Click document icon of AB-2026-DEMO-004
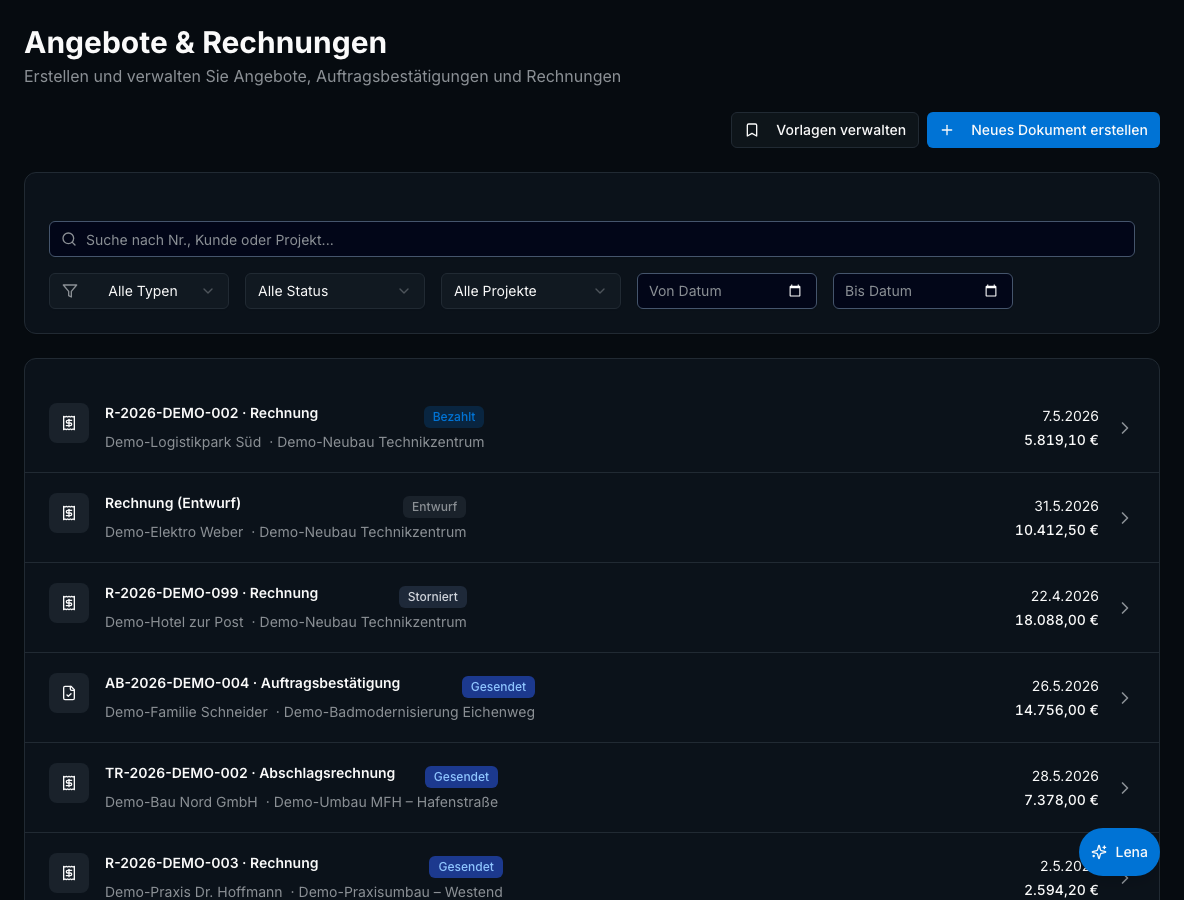 [x=69, y=692]
